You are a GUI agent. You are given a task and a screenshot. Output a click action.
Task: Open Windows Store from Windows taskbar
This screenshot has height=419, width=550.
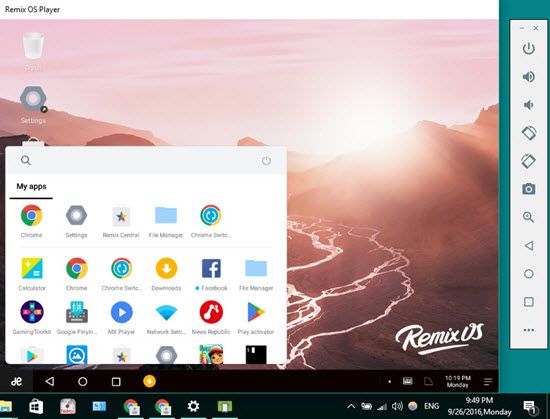[x=36, y=407]
